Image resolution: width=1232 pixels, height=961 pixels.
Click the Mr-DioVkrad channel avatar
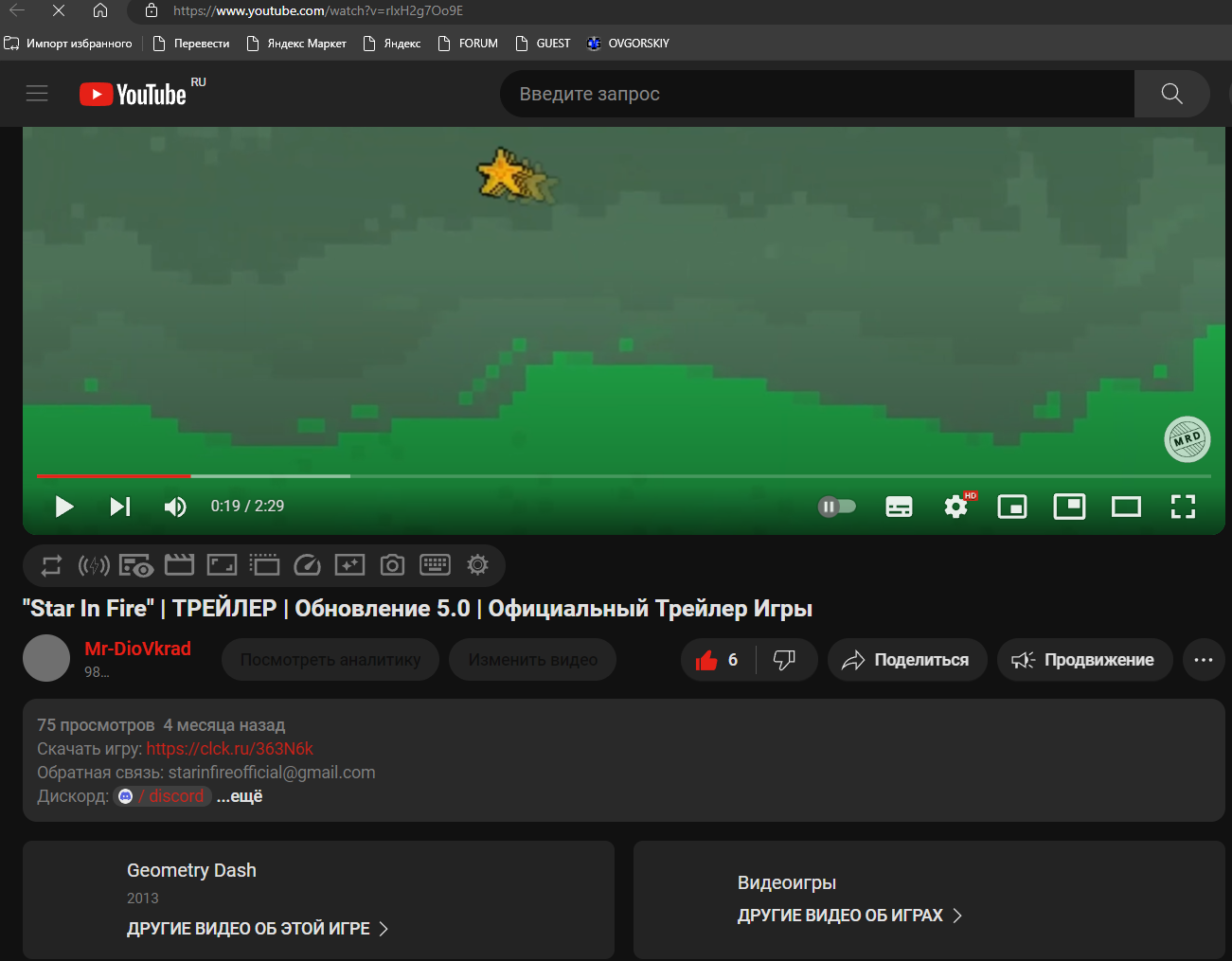tap(46, 658)
